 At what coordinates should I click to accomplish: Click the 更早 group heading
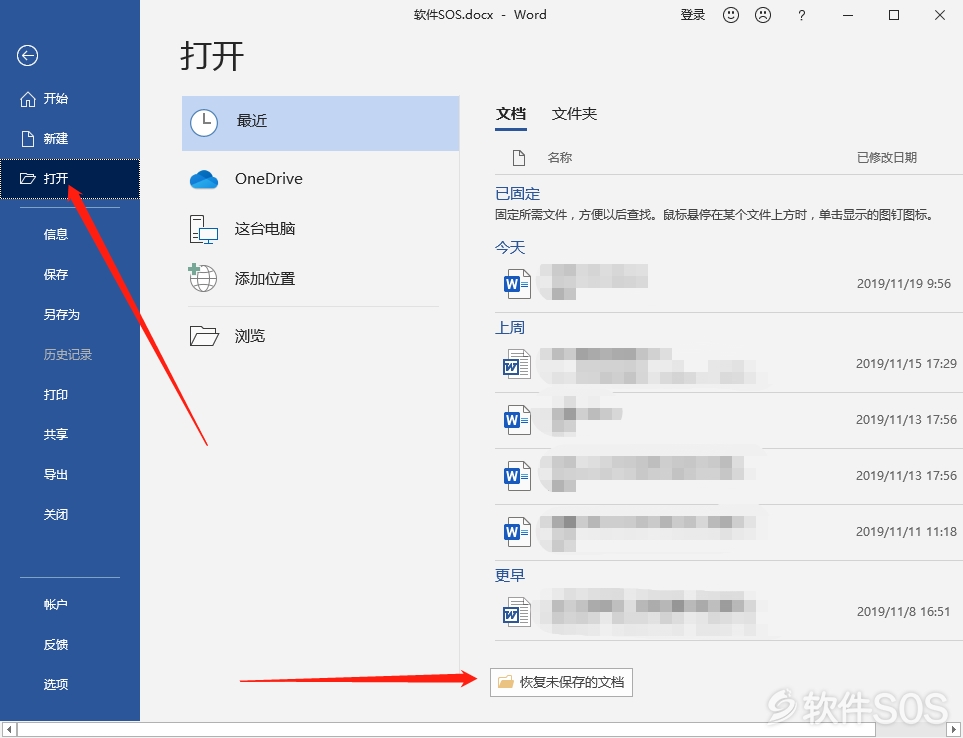510,575
